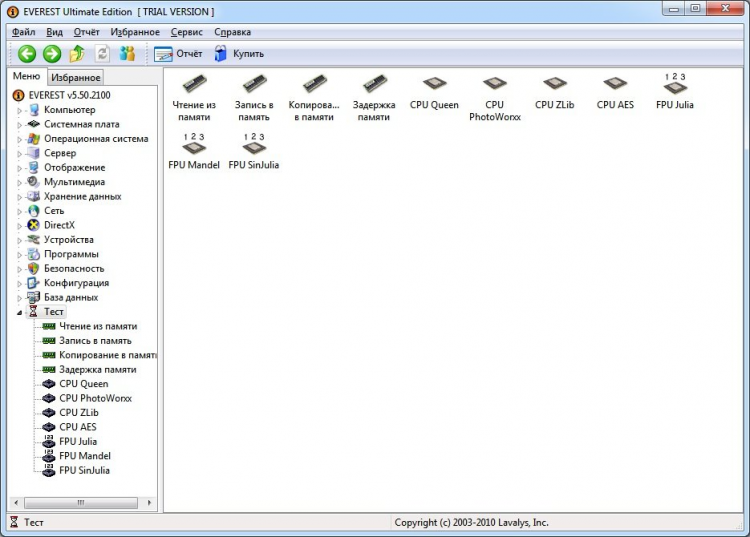Select FPU Julia in the tree
Viewport: 750px width, 537px height.
click(78, 441)
